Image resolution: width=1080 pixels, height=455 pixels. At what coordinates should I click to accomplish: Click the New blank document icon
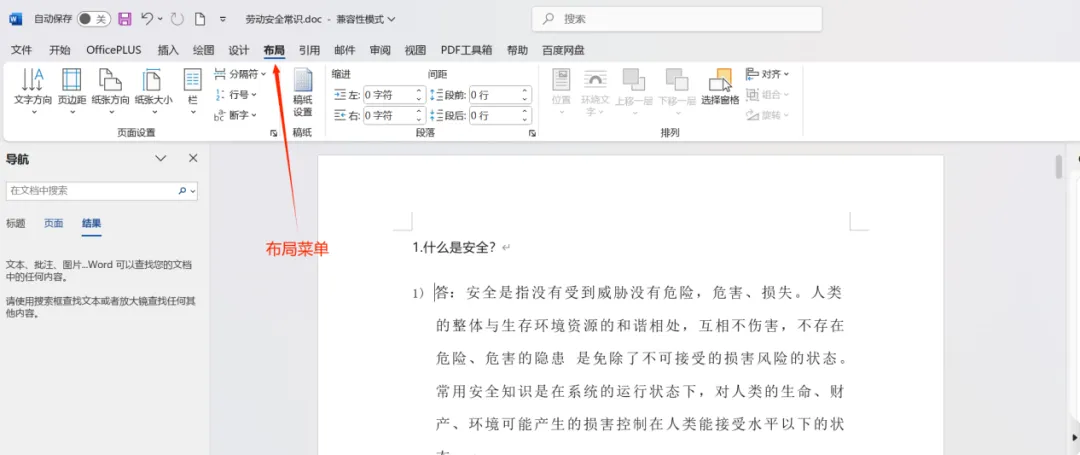[200, 19]
